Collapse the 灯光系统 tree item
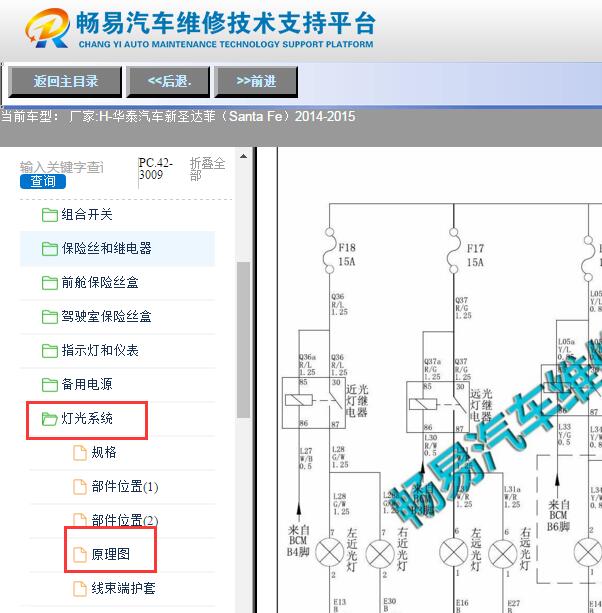This screenshot has height=613, width=602. tap(87, 419)
